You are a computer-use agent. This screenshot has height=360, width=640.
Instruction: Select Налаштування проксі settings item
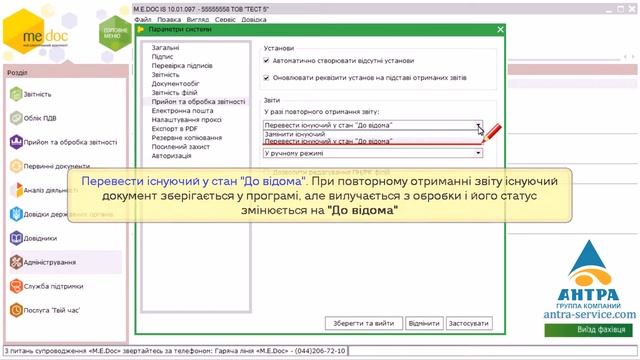(x=187, y=120)
